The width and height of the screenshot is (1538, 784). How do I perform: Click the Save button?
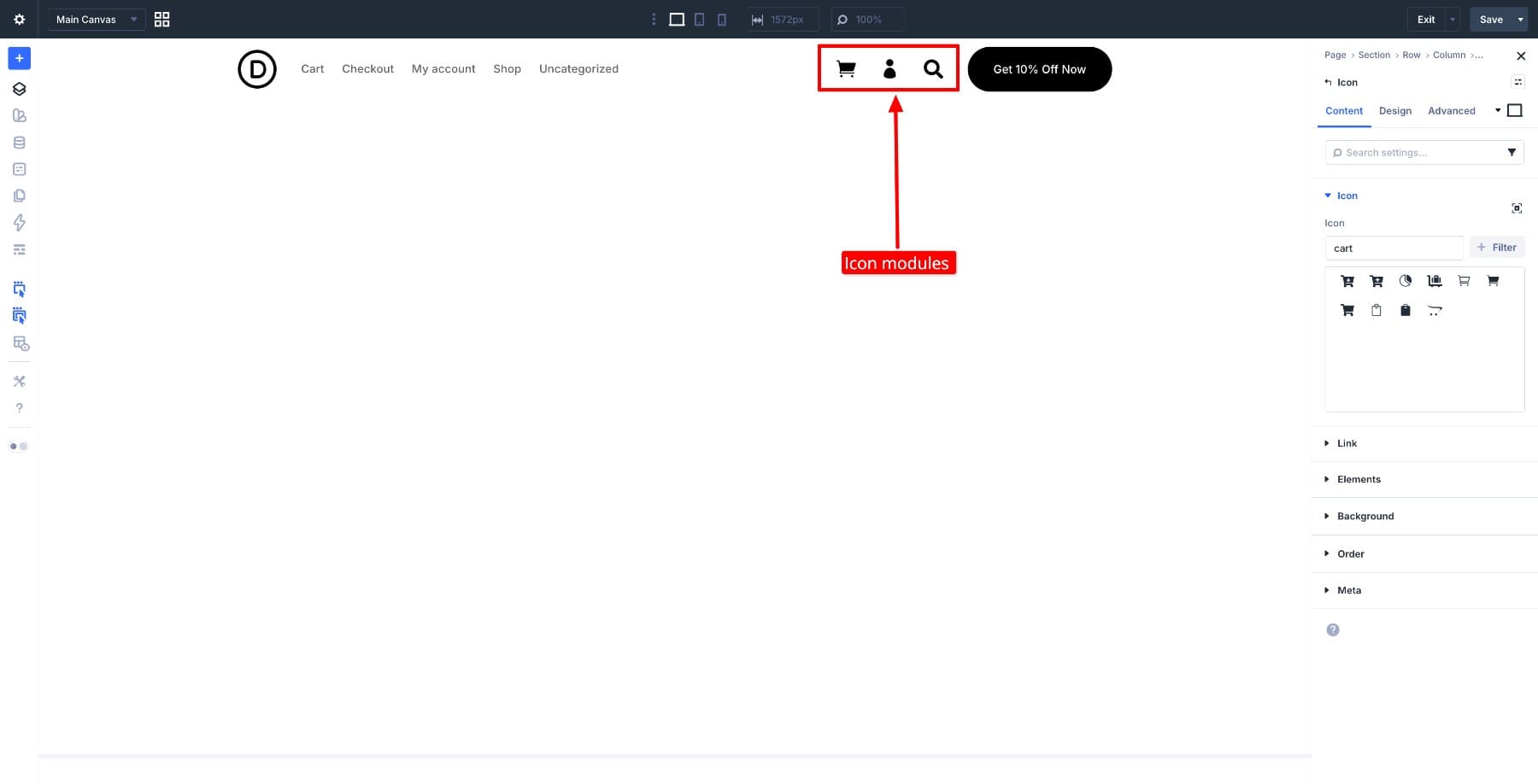(1491, 19)
